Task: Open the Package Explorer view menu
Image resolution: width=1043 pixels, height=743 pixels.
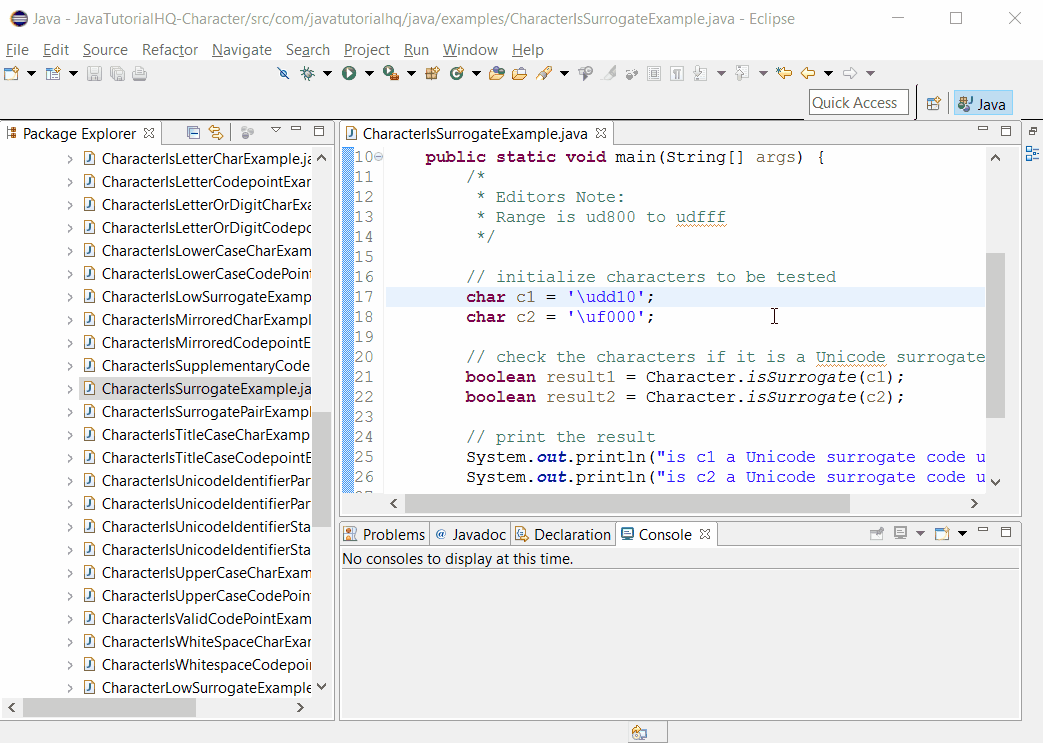Action: (276, 132)
